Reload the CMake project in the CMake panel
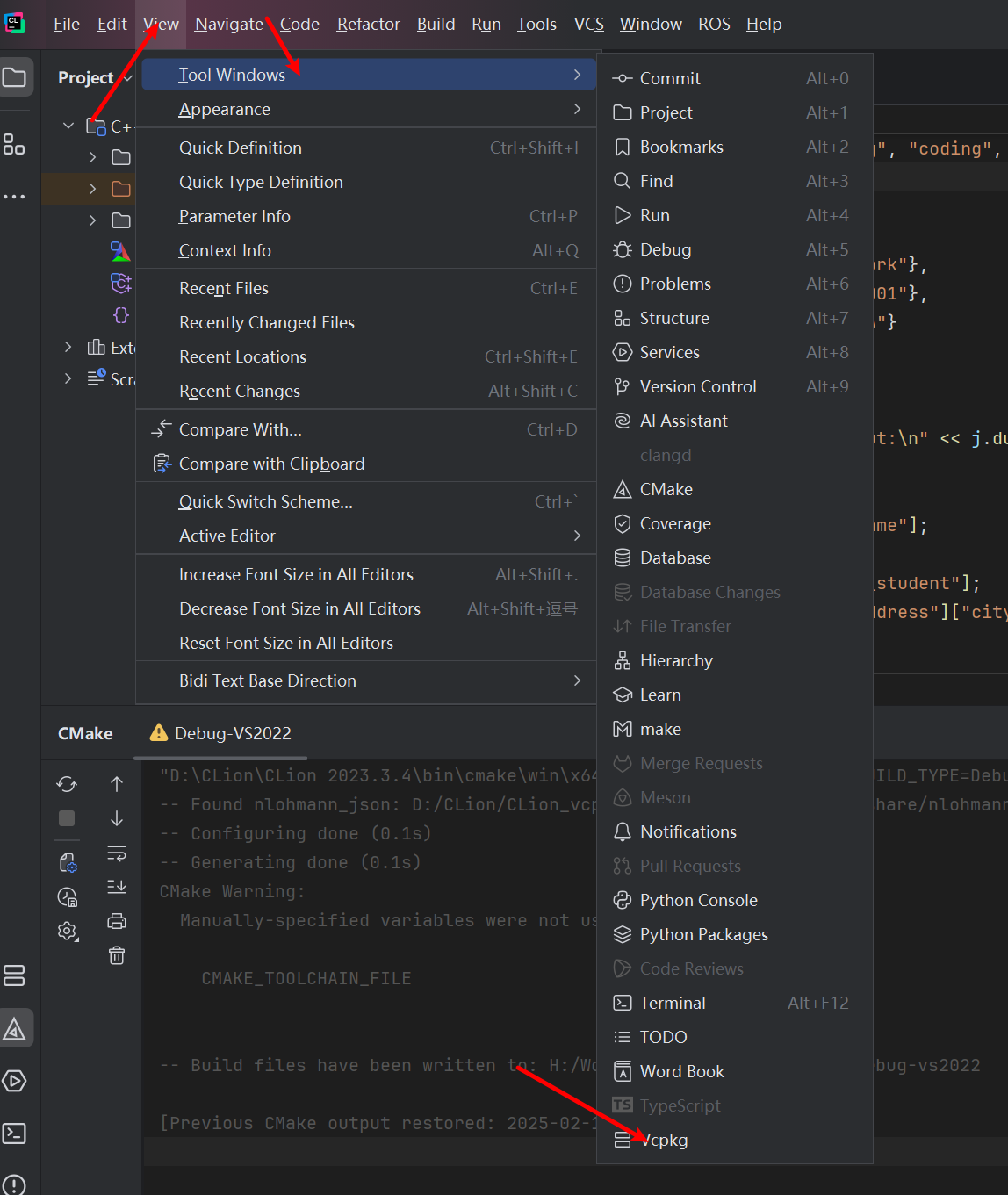This screenshot has height=1195, width=1008. coord(67,784)
